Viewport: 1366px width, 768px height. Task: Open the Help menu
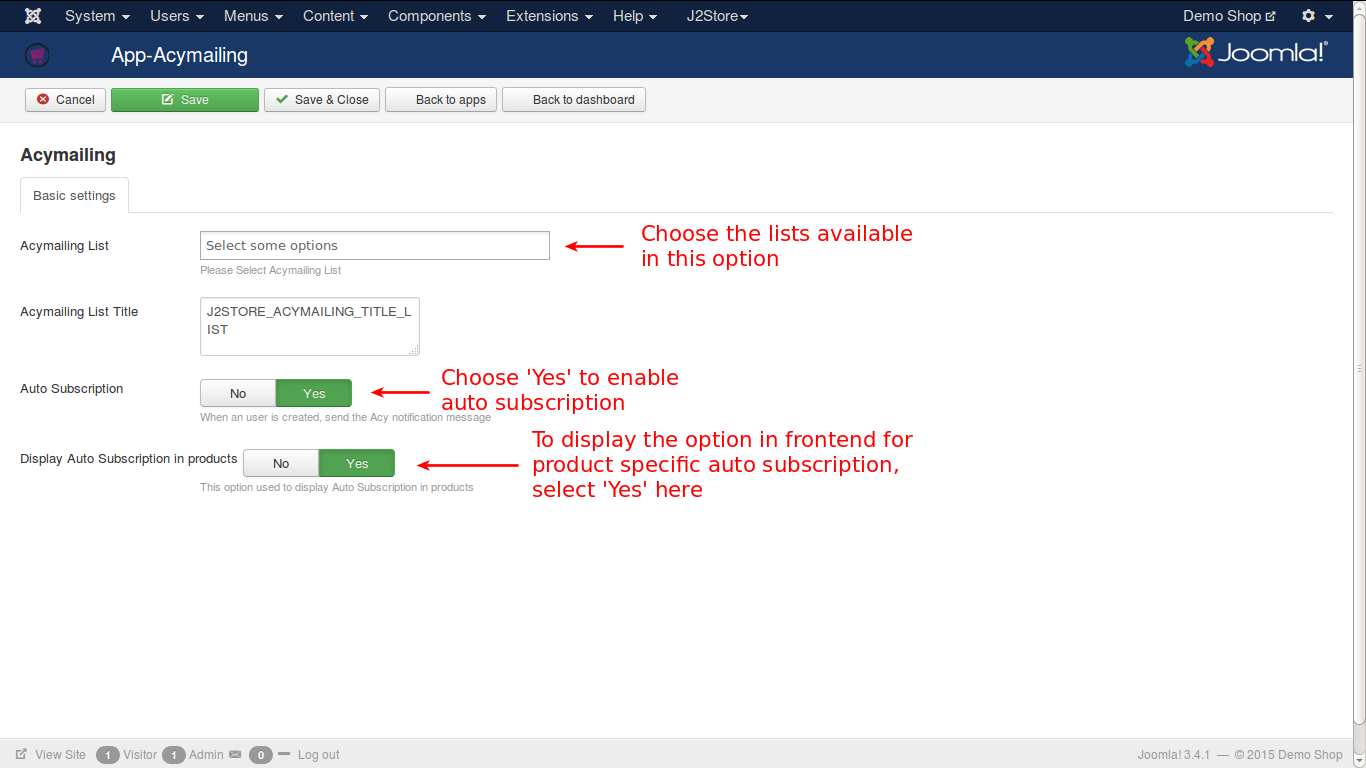point(635,16)
